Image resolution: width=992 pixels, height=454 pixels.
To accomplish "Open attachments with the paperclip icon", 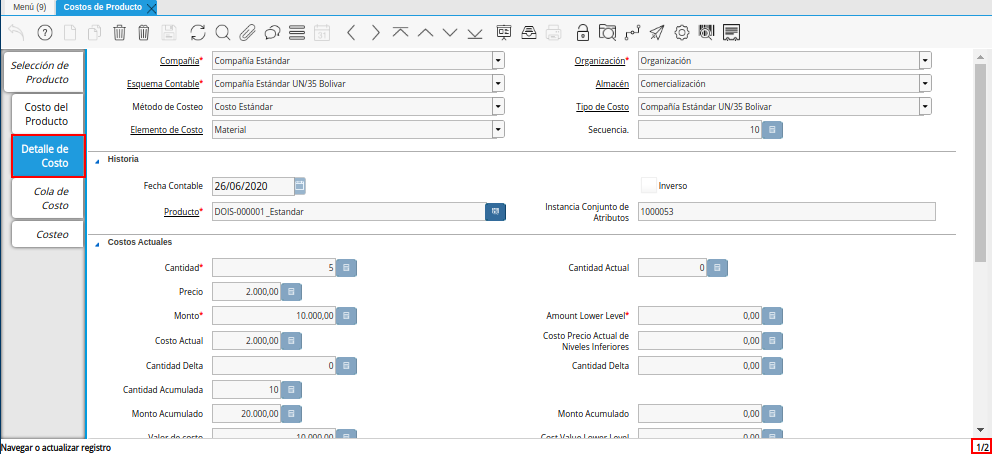I will [x=247, y=32].
